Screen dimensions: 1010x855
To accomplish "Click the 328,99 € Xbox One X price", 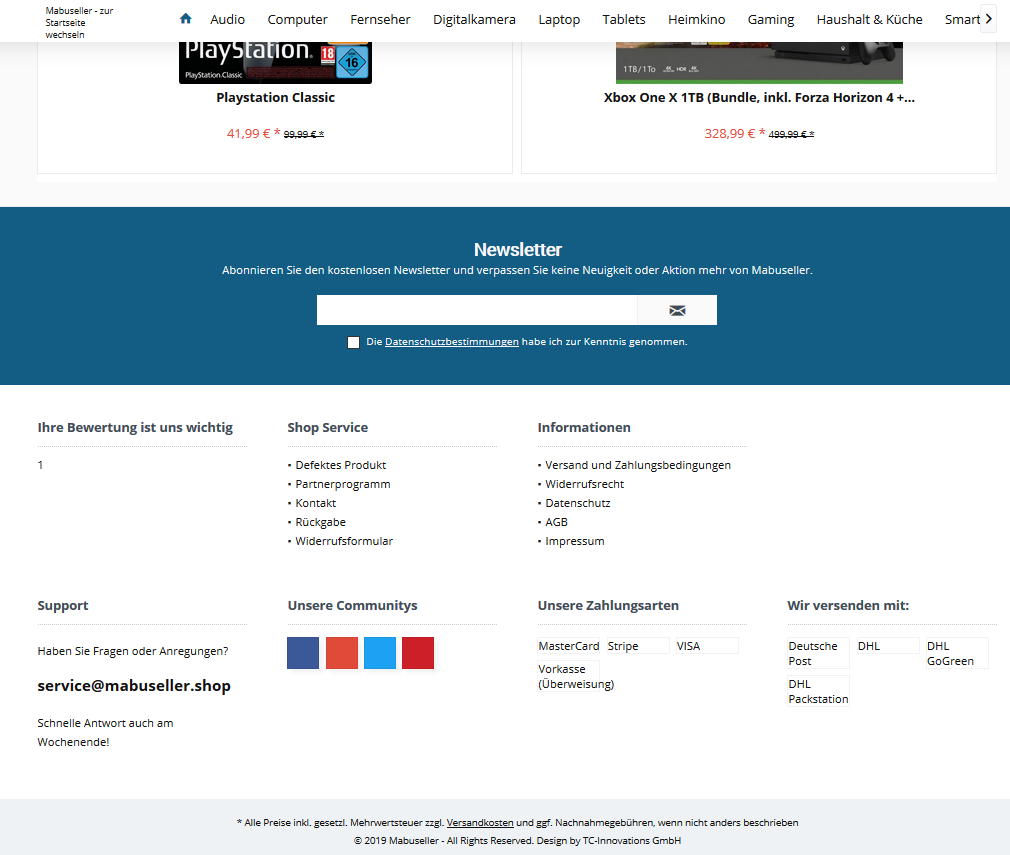I will click(x=734, y=133).
